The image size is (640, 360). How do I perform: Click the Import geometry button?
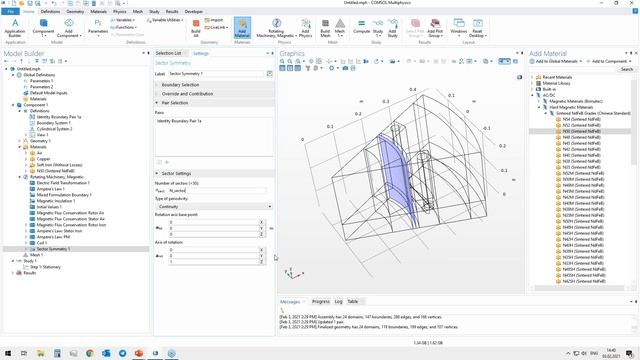tap(214, 20)
